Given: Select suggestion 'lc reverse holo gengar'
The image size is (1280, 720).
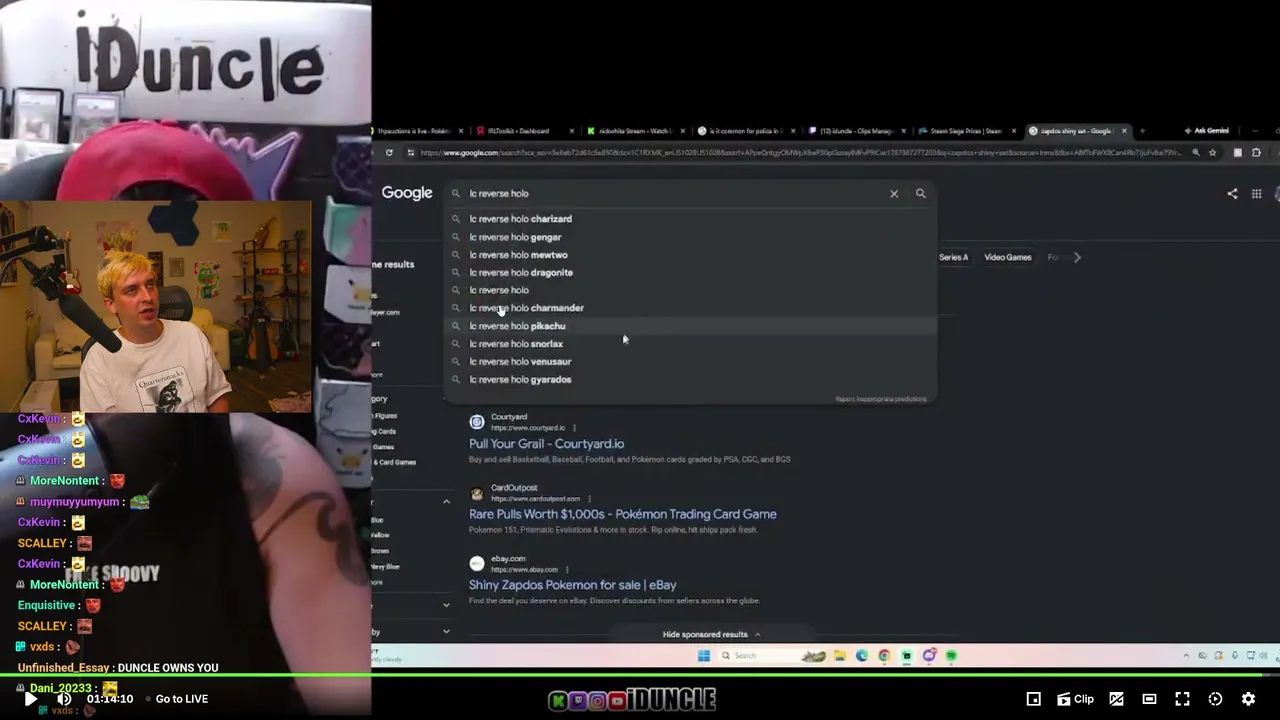Looking at the screenshot, I should (x=690, y=237).
